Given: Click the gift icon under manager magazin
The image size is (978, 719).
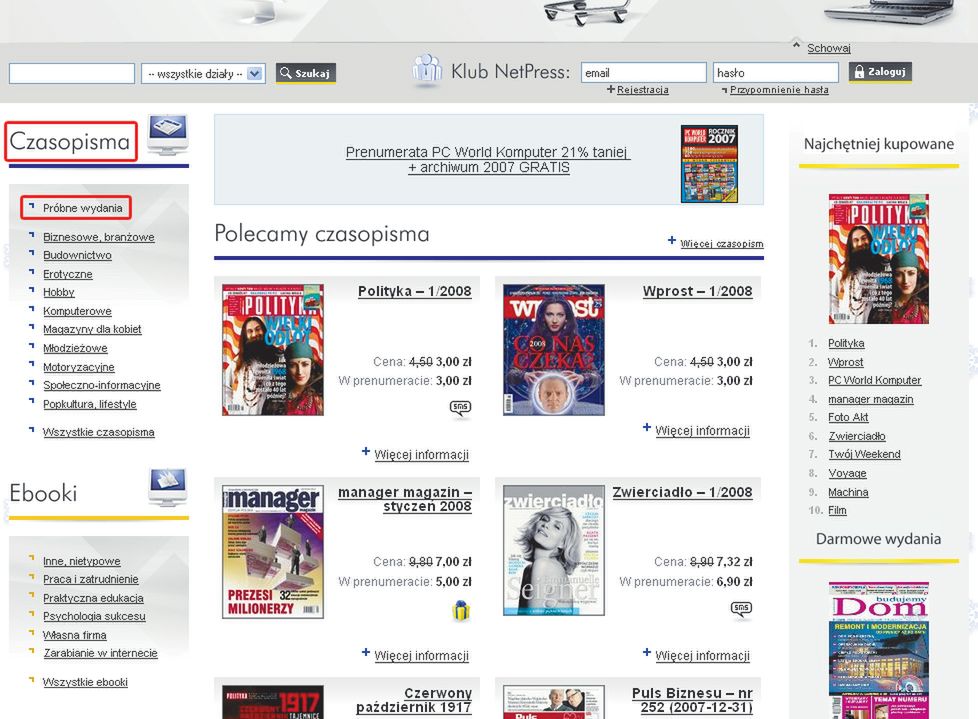Looking at the screenshot, I should [x=461, y=610].
